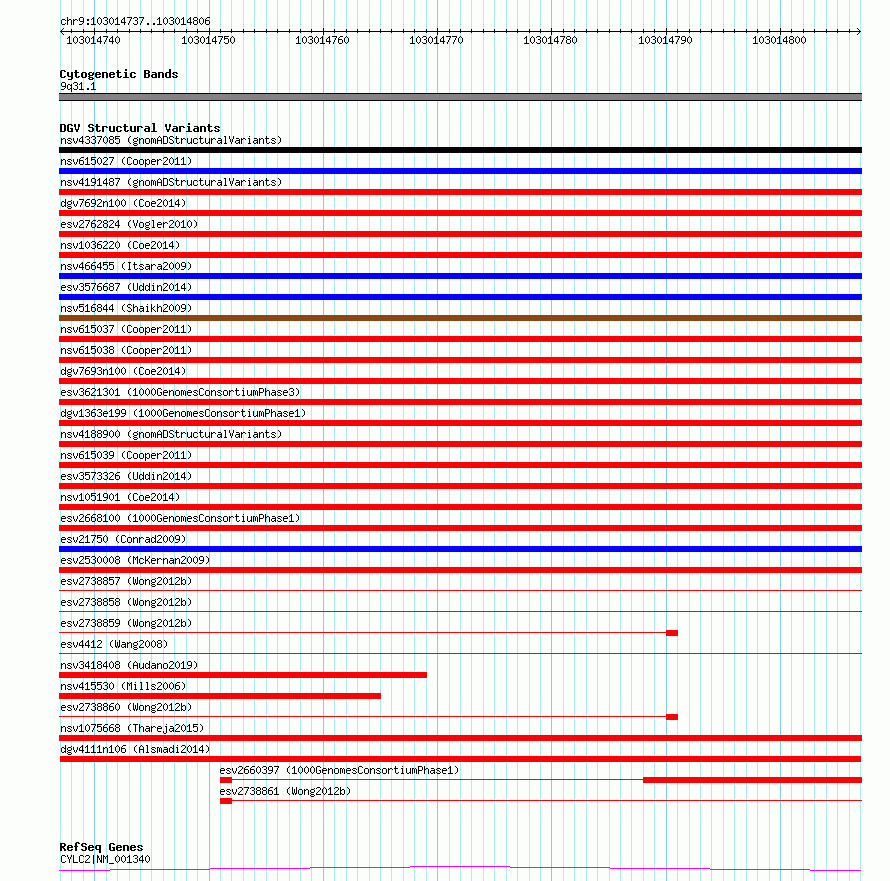Click ruler position label 103014750

click(208, 40)
